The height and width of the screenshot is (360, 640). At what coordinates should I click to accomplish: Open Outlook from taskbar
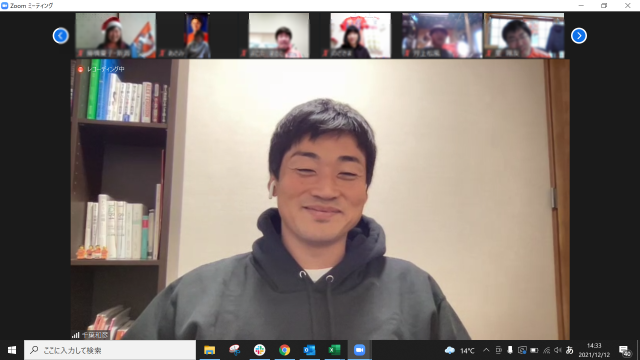click(309, 350)
